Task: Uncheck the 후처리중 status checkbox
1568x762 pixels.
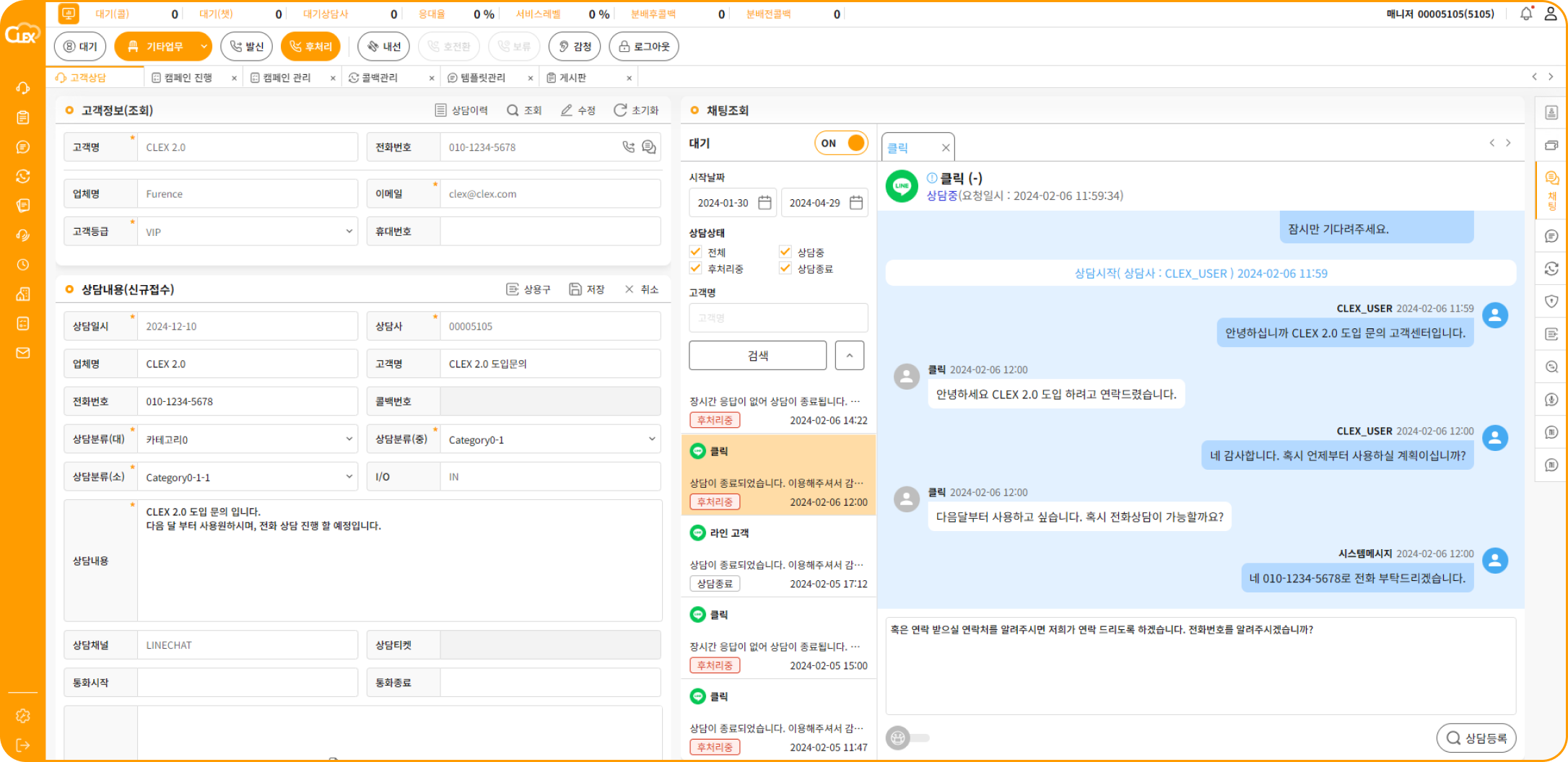Action: [696, 268]
